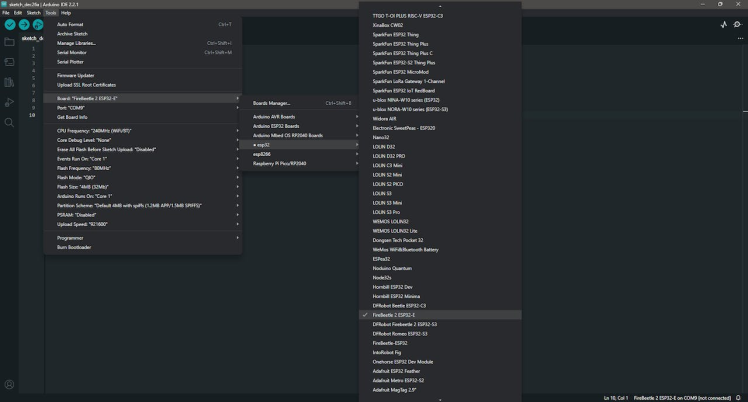Select the checked FireBeetle 2 ESP32-E board
748x402 pixels.
(x=400, y=314)
